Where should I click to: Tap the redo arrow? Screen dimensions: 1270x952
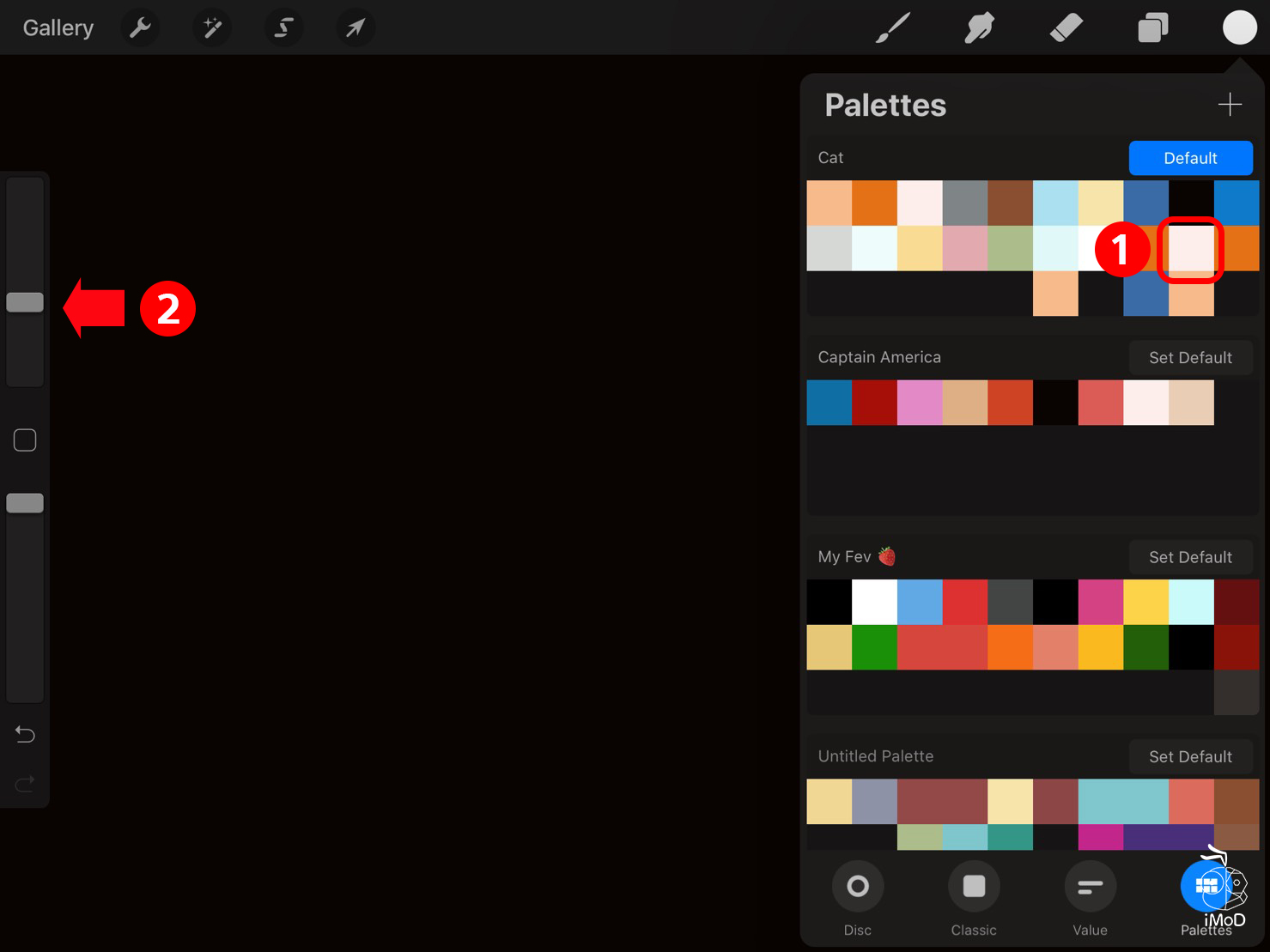coord(24,783)
